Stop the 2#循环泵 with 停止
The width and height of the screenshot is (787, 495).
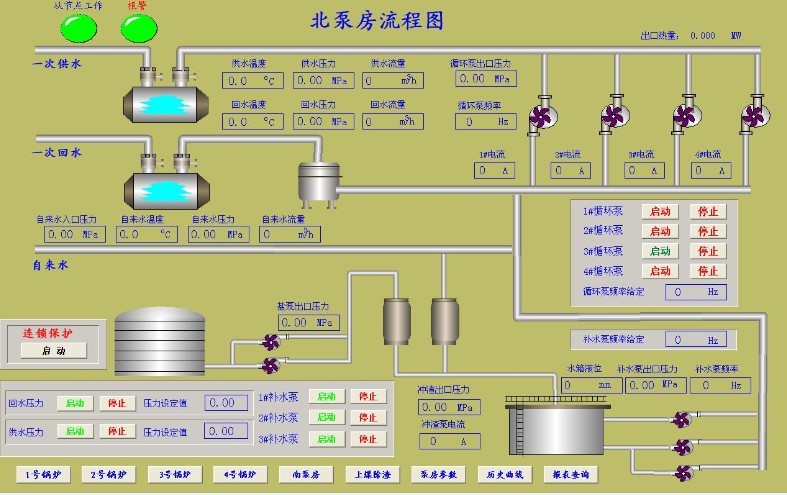(x=708, y=231)
